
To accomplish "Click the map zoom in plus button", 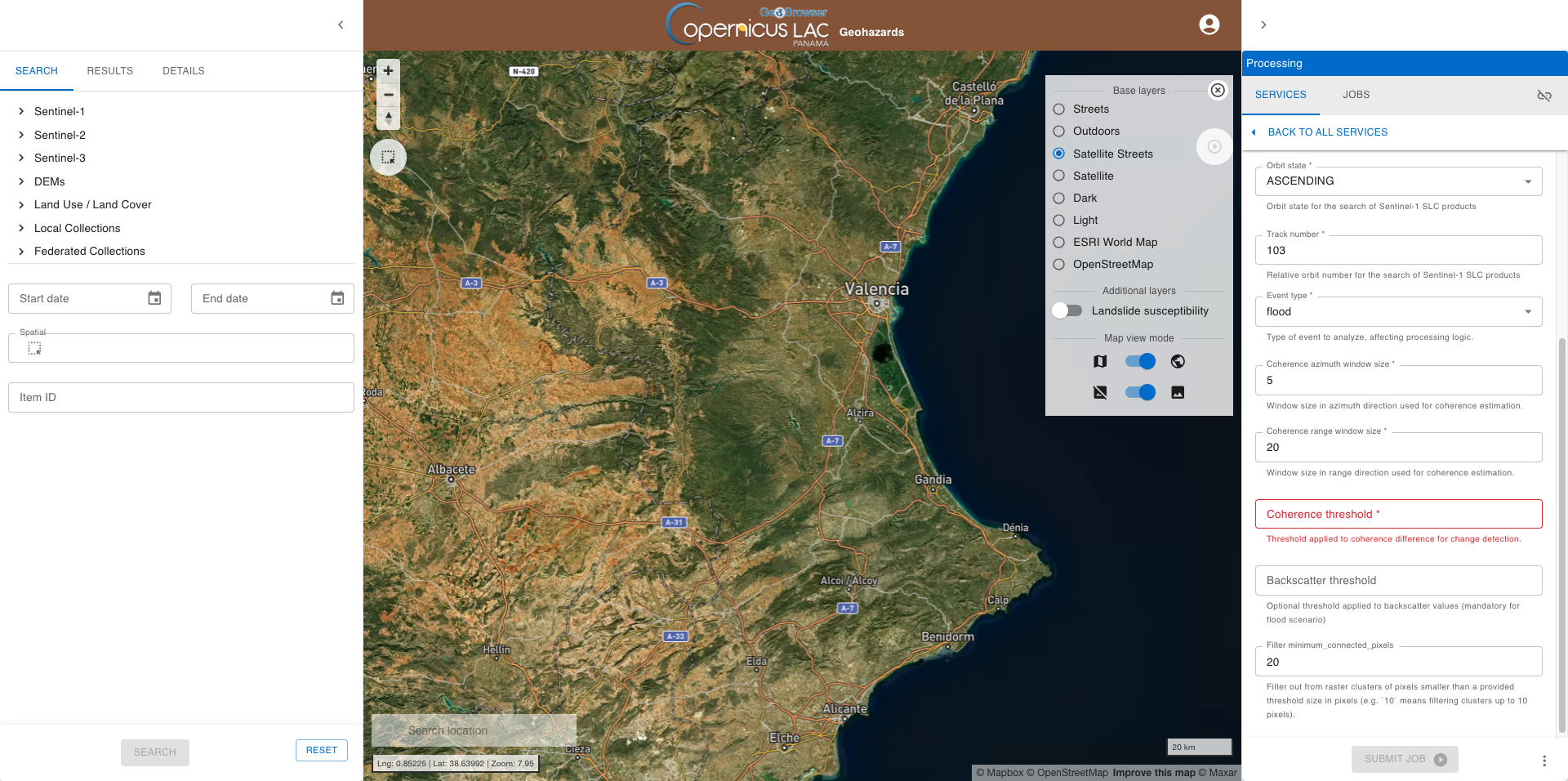I will tap(388, 71).
